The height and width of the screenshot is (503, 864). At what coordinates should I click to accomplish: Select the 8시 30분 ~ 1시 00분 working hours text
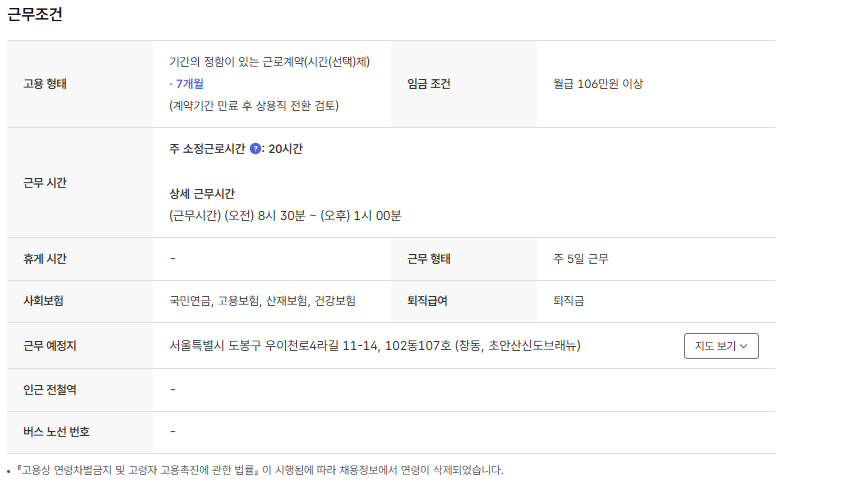pyautogui.click(x=285, y=215)
